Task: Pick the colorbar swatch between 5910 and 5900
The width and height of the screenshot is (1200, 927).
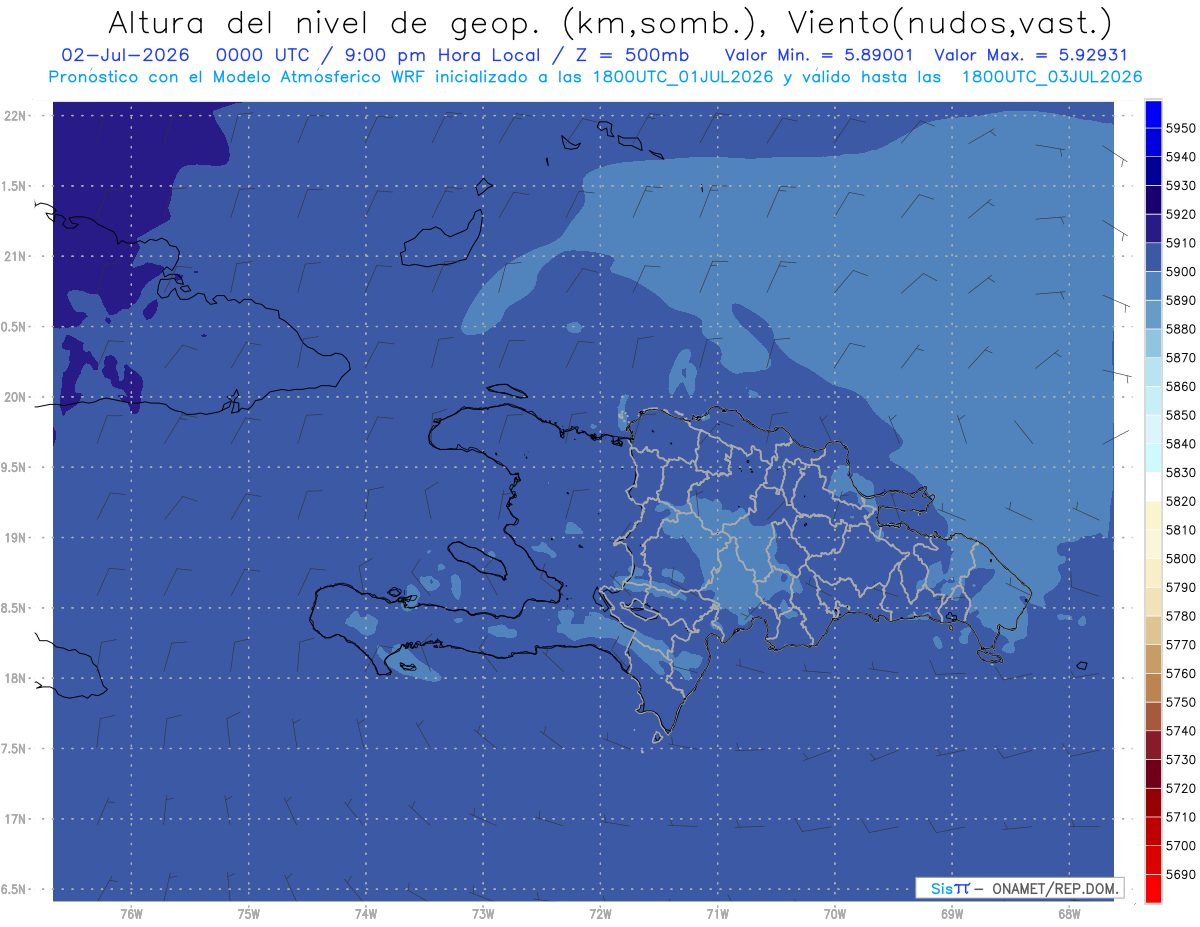Action: [x=1153, y=257]
